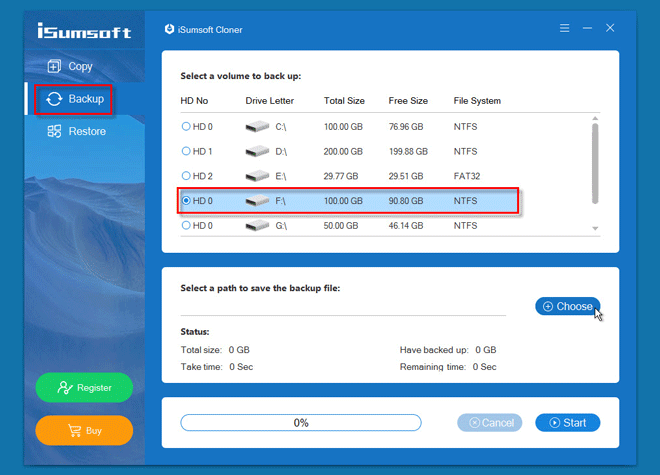Select the HD 2 E:\ radio button
This screenshot has height=475, width=660.
[186, 176]
